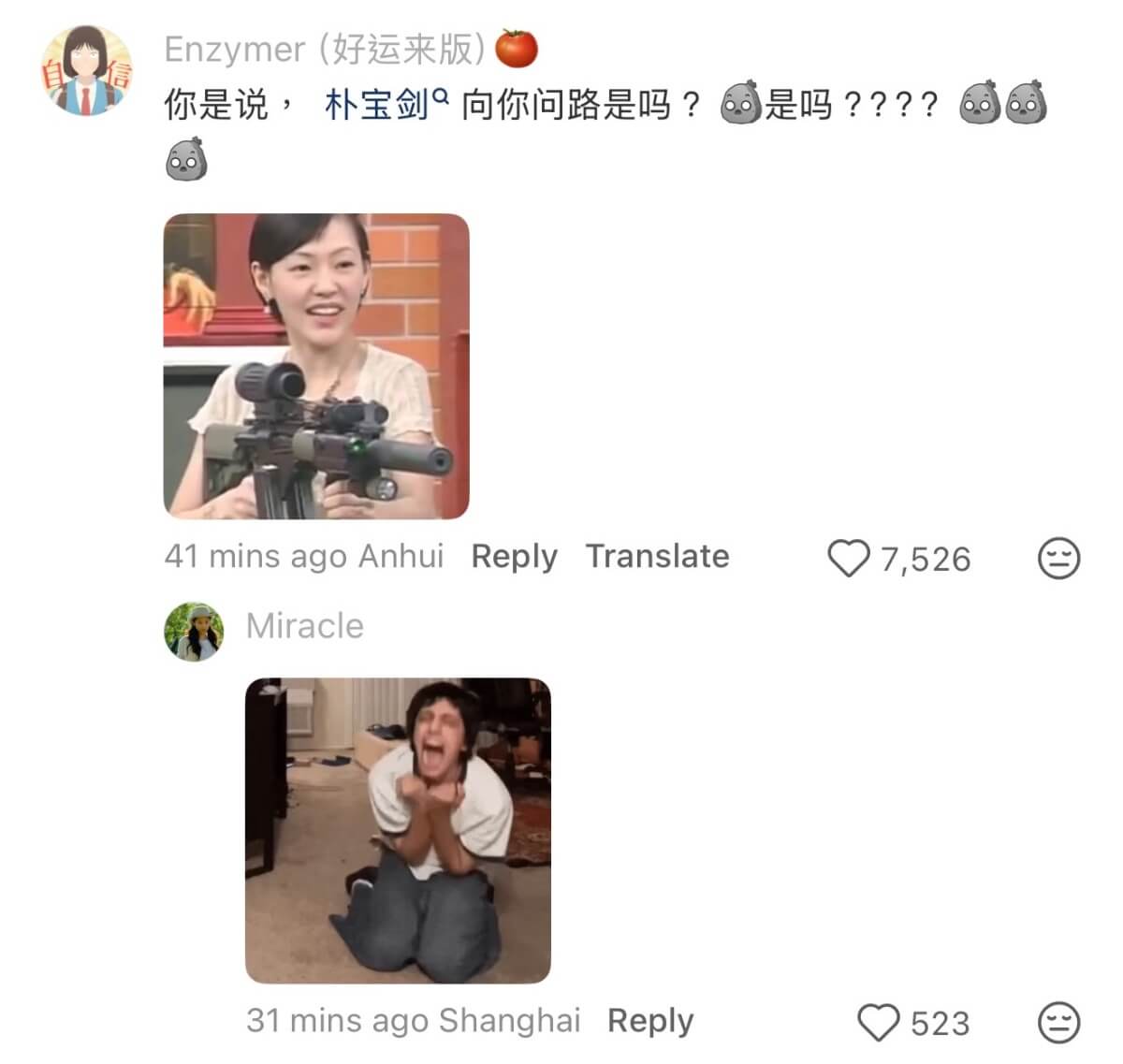Tap the dislike face icon on Miracle's reply
The height and width of the screenshot is (1064, 1123).
point(1059,1022)
